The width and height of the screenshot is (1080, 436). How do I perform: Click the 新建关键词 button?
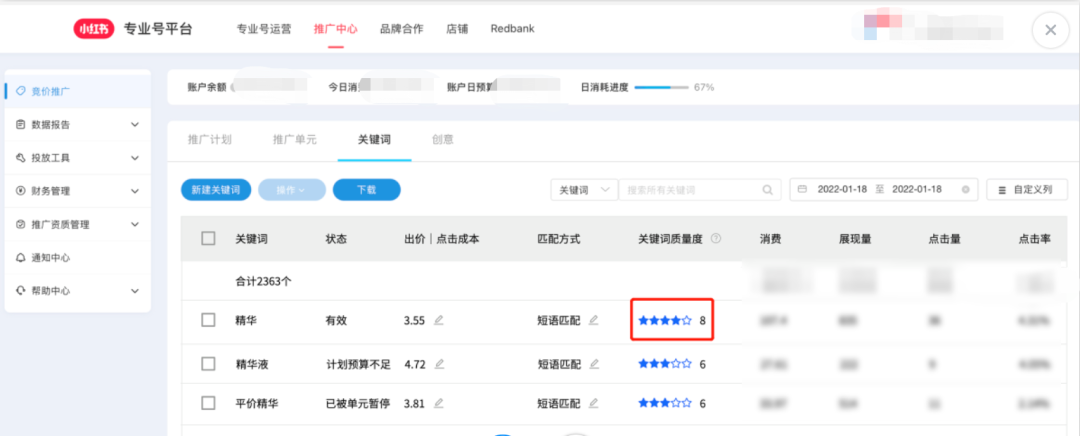pos(216,190)
